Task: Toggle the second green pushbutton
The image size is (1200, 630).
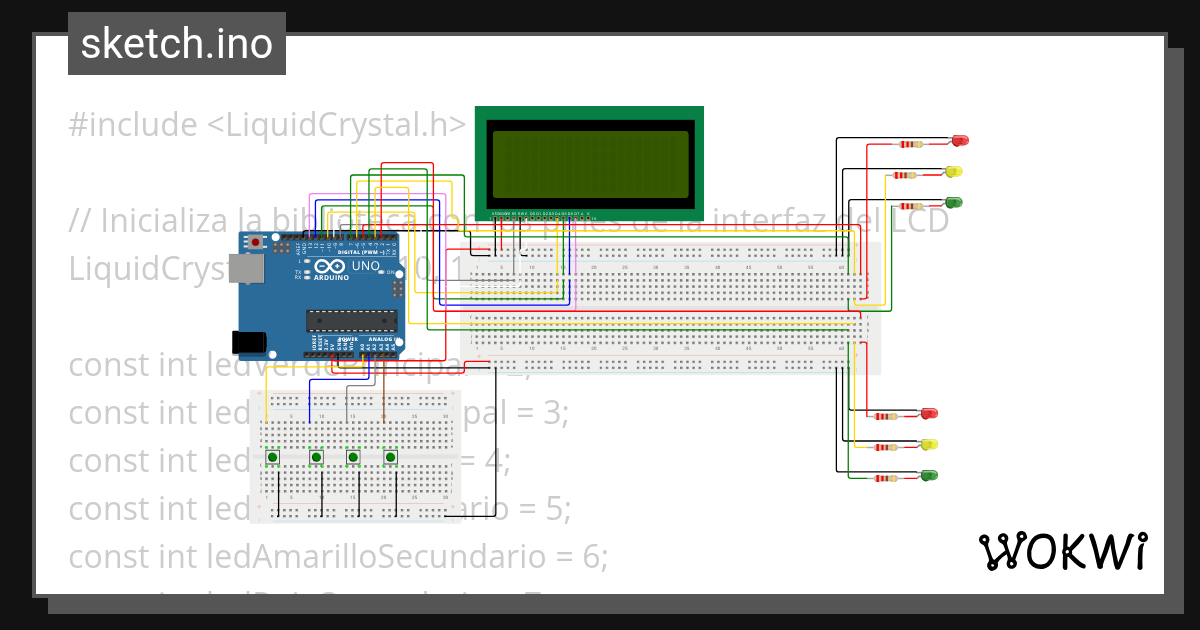Action: click(316, 458)
